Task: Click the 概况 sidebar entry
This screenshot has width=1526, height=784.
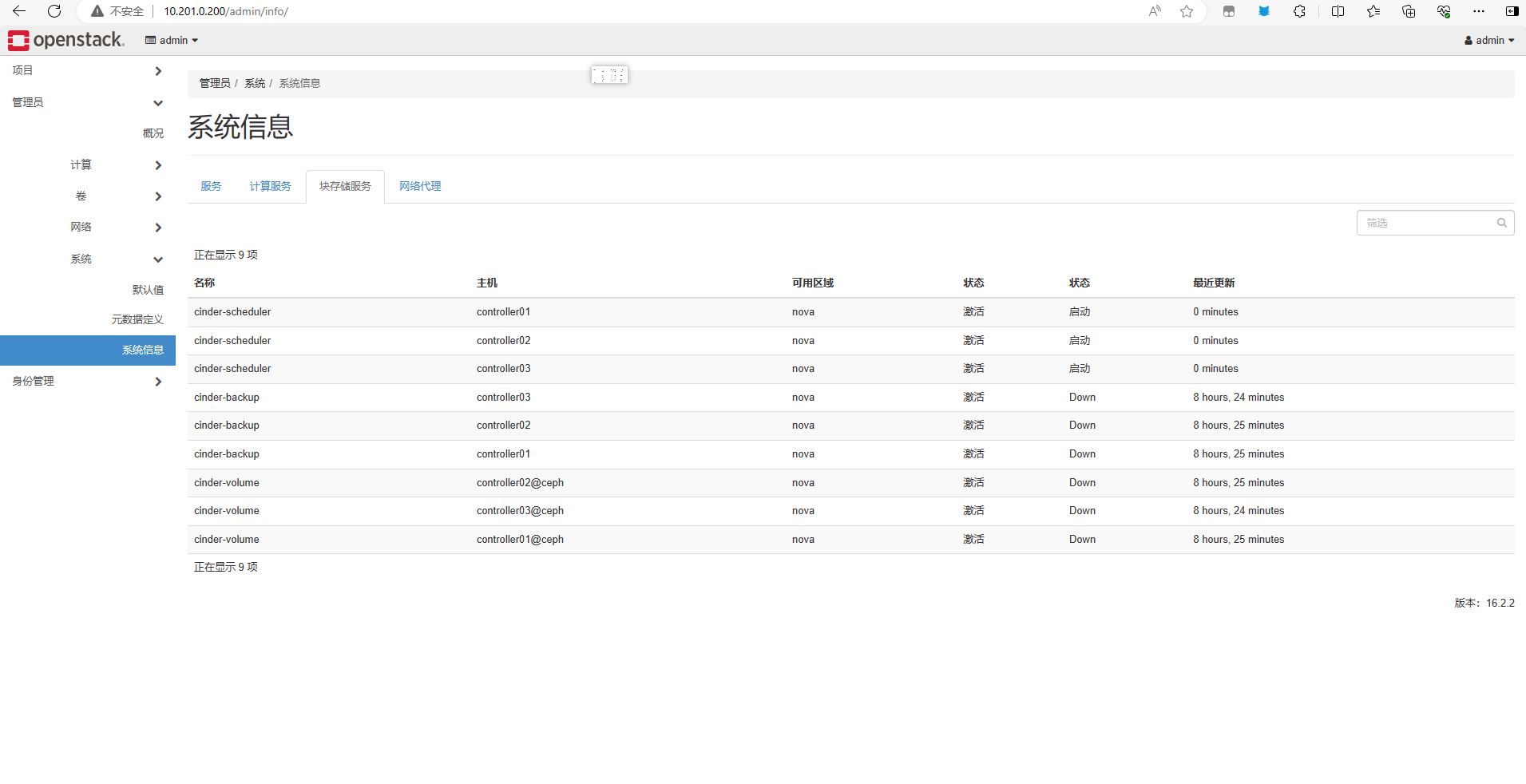Action: pyautogui.click(x=153, y=133)
